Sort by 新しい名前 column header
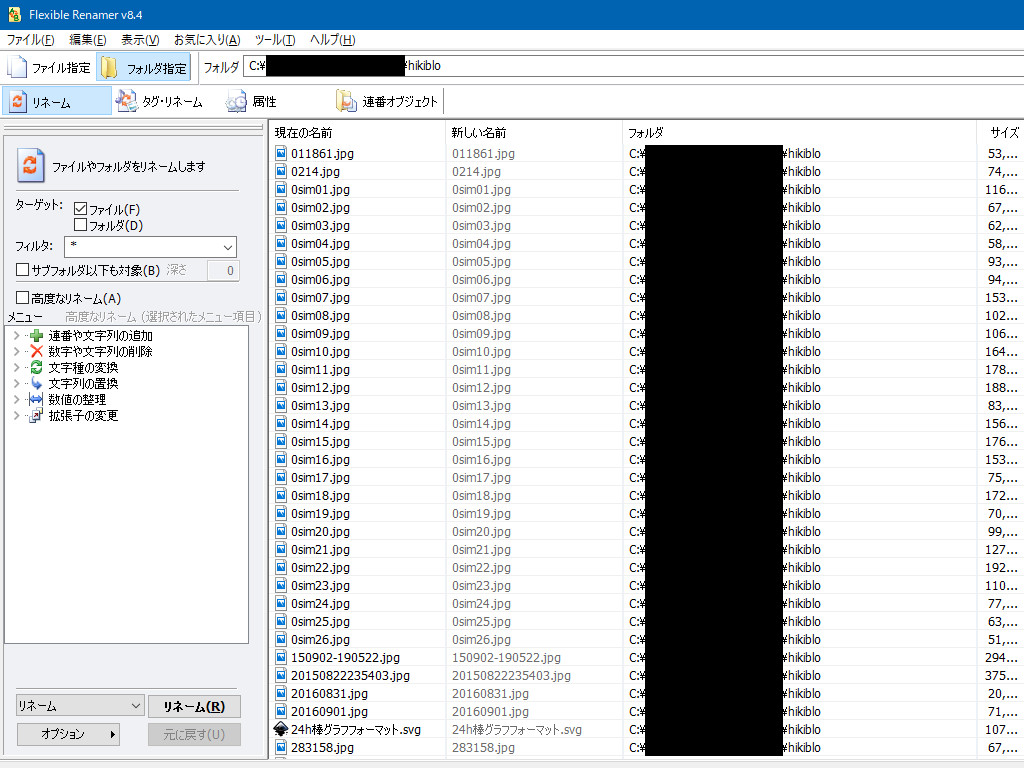Image resolution: width=1024 pixels, height=768 pixels. pyautogui.click(x=534, y=133)
